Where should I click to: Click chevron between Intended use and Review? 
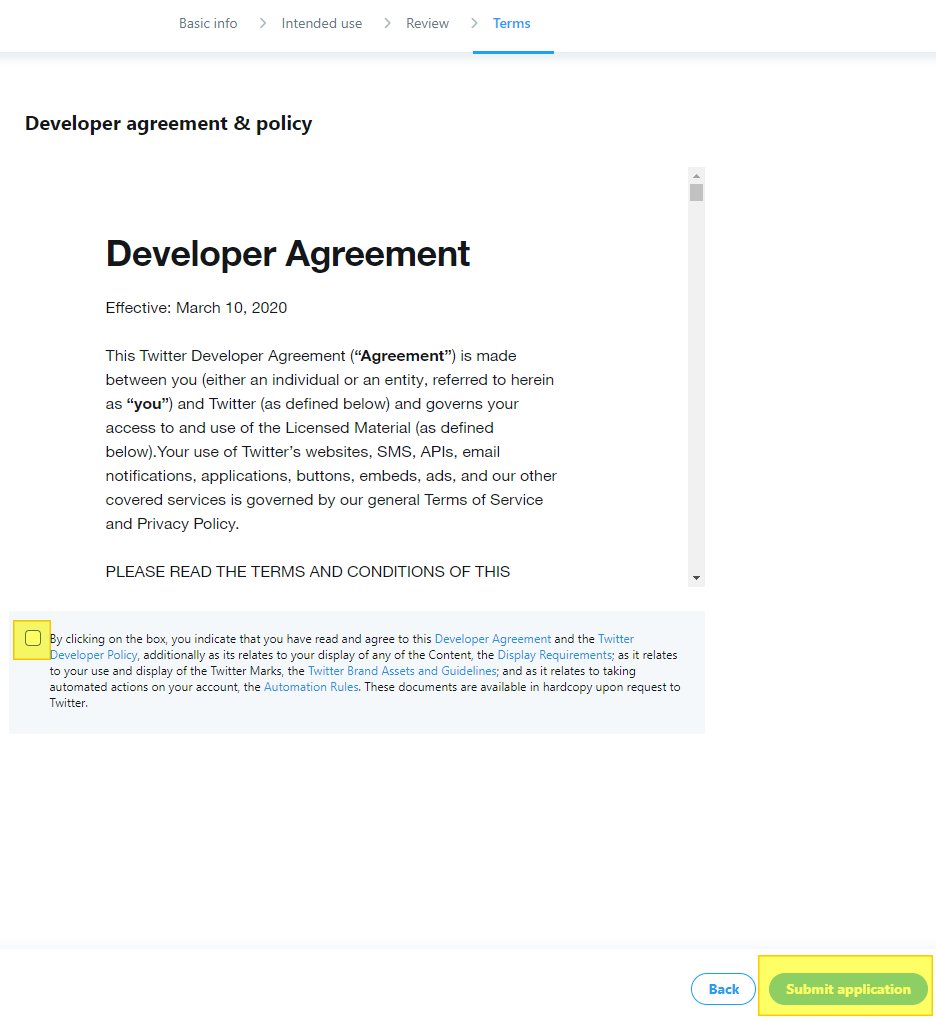pos(388,23)
